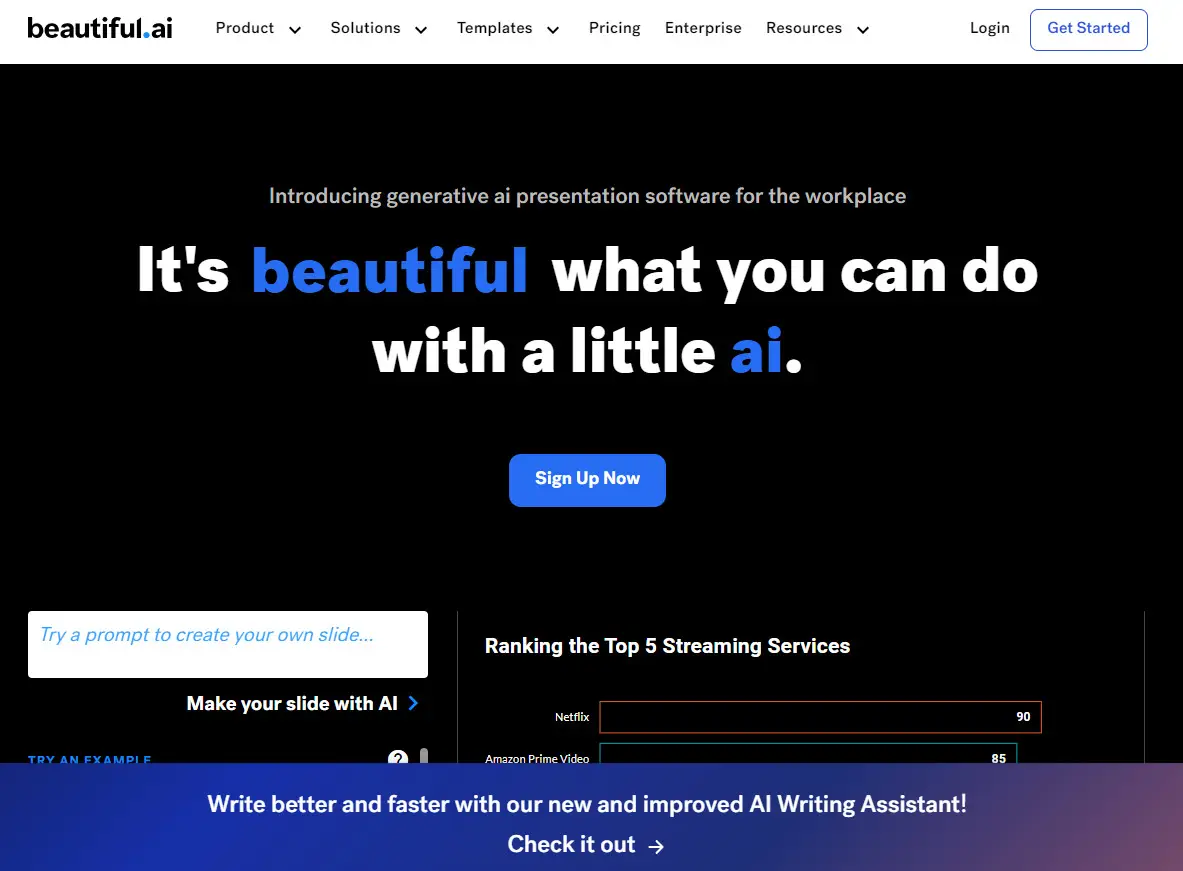Open the Solutions menu
Screen dimensions: 1183x871
click(365, 28)
